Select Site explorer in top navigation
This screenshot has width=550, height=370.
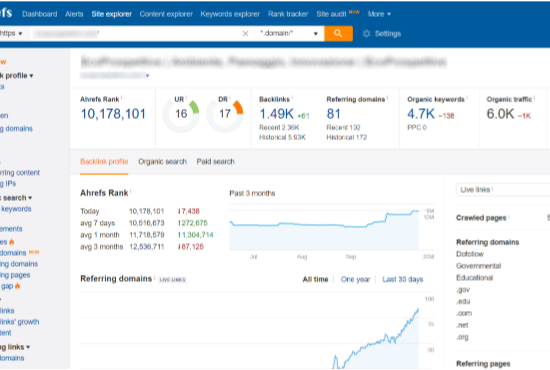112,14
